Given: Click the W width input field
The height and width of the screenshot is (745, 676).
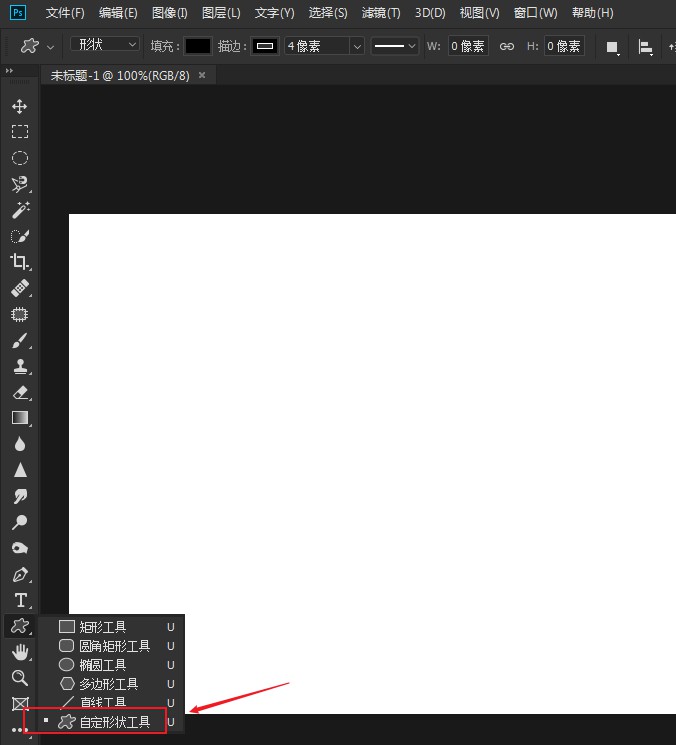Looking at the screenshot, I should pyautogui.click(x=468, y=46).
